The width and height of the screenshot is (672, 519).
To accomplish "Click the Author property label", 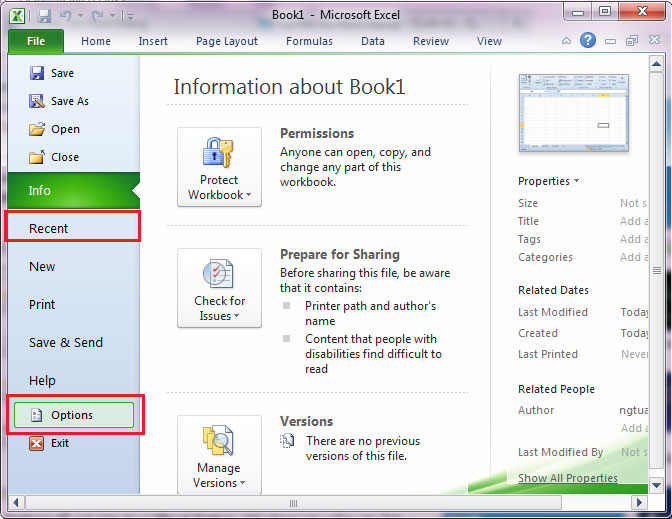I will click(536, 410).
